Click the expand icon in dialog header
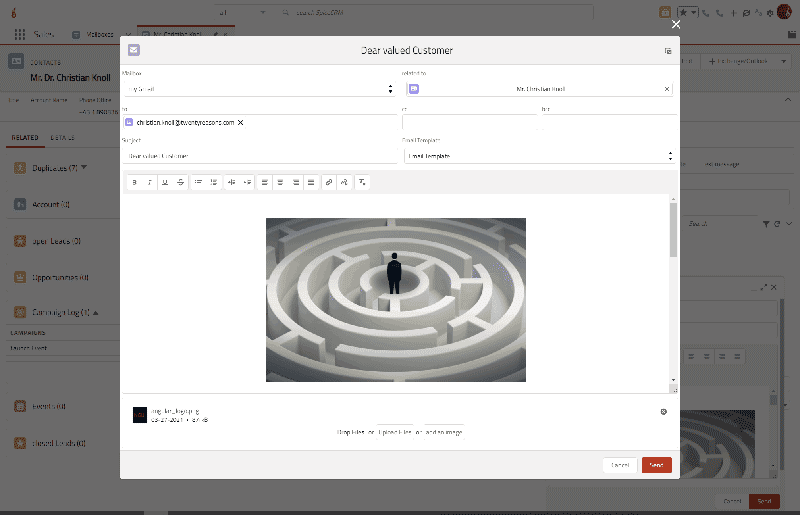Viewport: 800px width, 515px height. click(x=668, y=51)
